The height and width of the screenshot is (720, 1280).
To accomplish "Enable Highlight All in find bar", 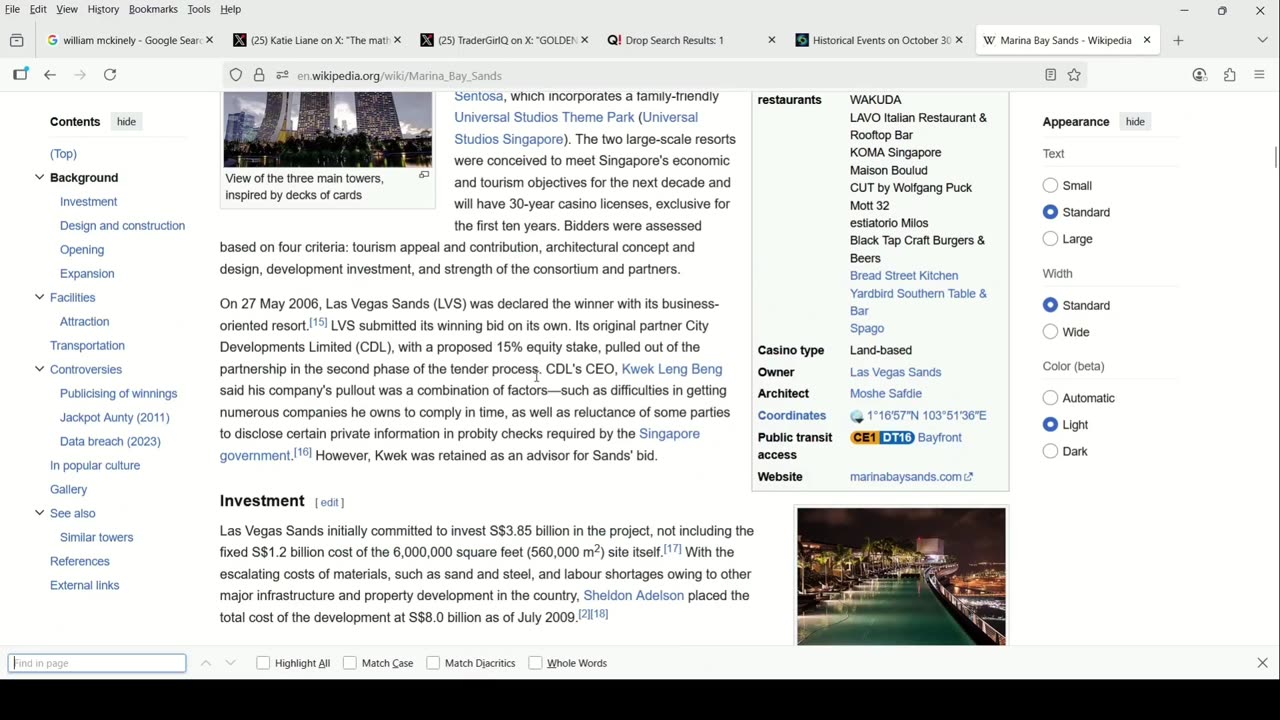I will point(263,663).
